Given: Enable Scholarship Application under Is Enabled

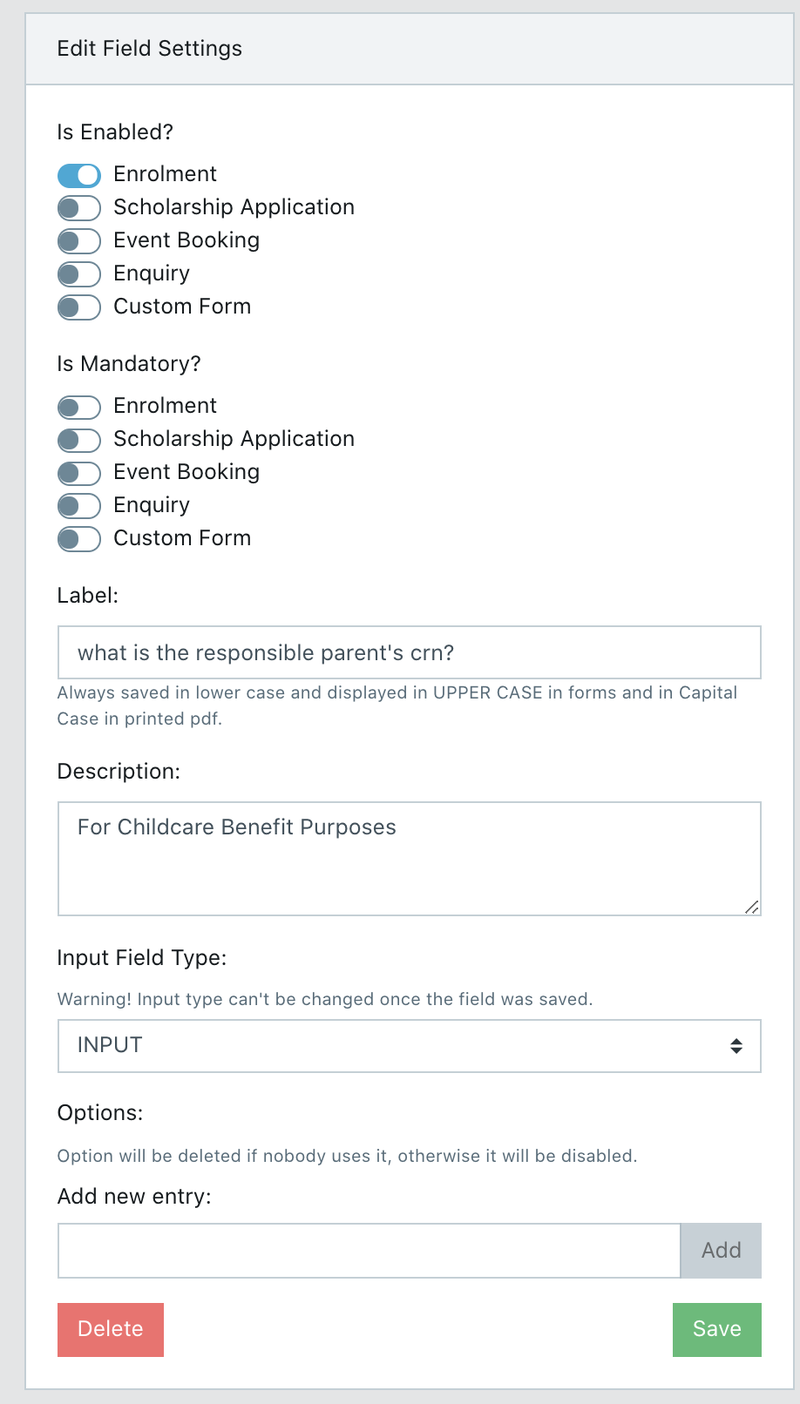Looking at the screenshot, I should [79, 208].
